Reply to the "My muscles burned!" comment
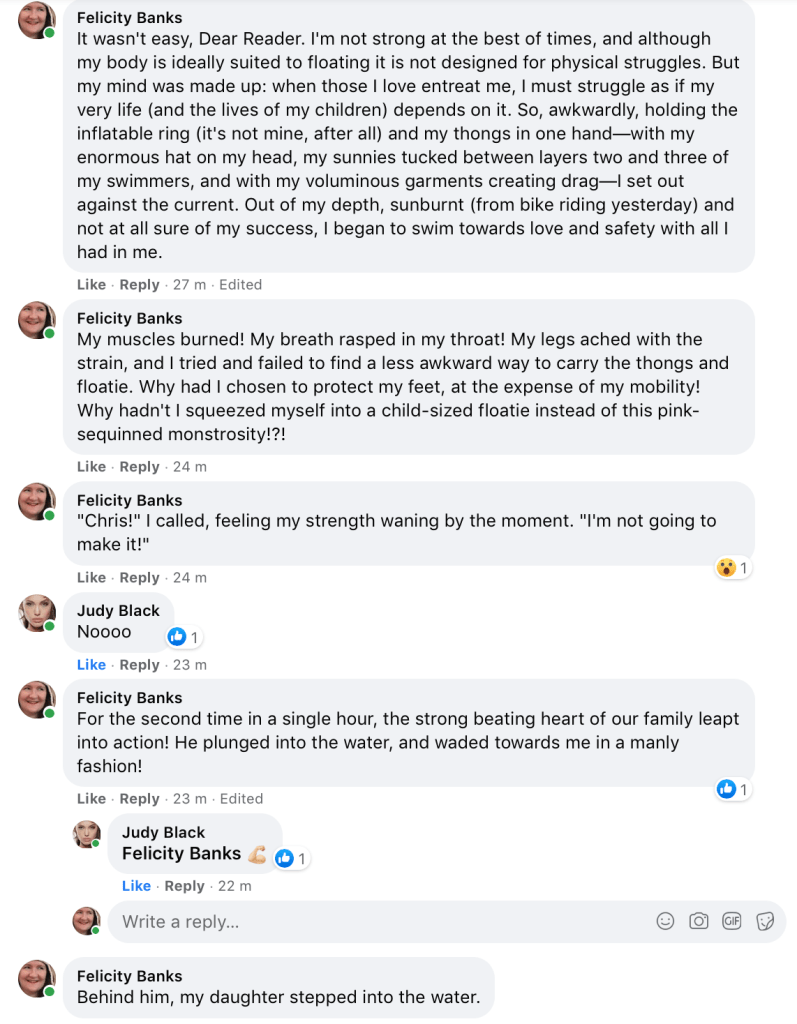Image resolution: width=797 pixels, height=1024 pixels. click(x=139, y=467)
